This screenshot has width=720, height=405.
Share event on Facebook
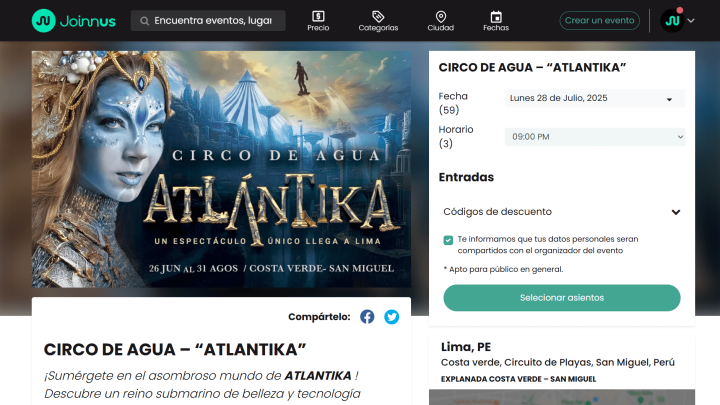pos(367,316)
